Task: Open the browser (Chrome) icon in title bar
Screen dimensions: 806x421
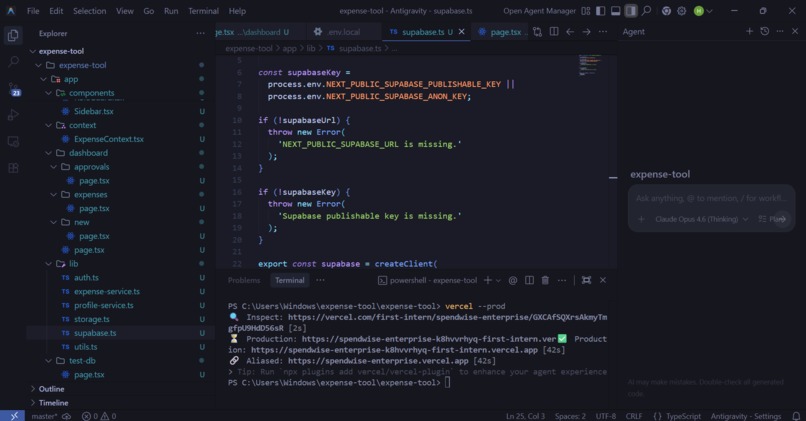Action: pyautogui.click(x=666, y=11)
